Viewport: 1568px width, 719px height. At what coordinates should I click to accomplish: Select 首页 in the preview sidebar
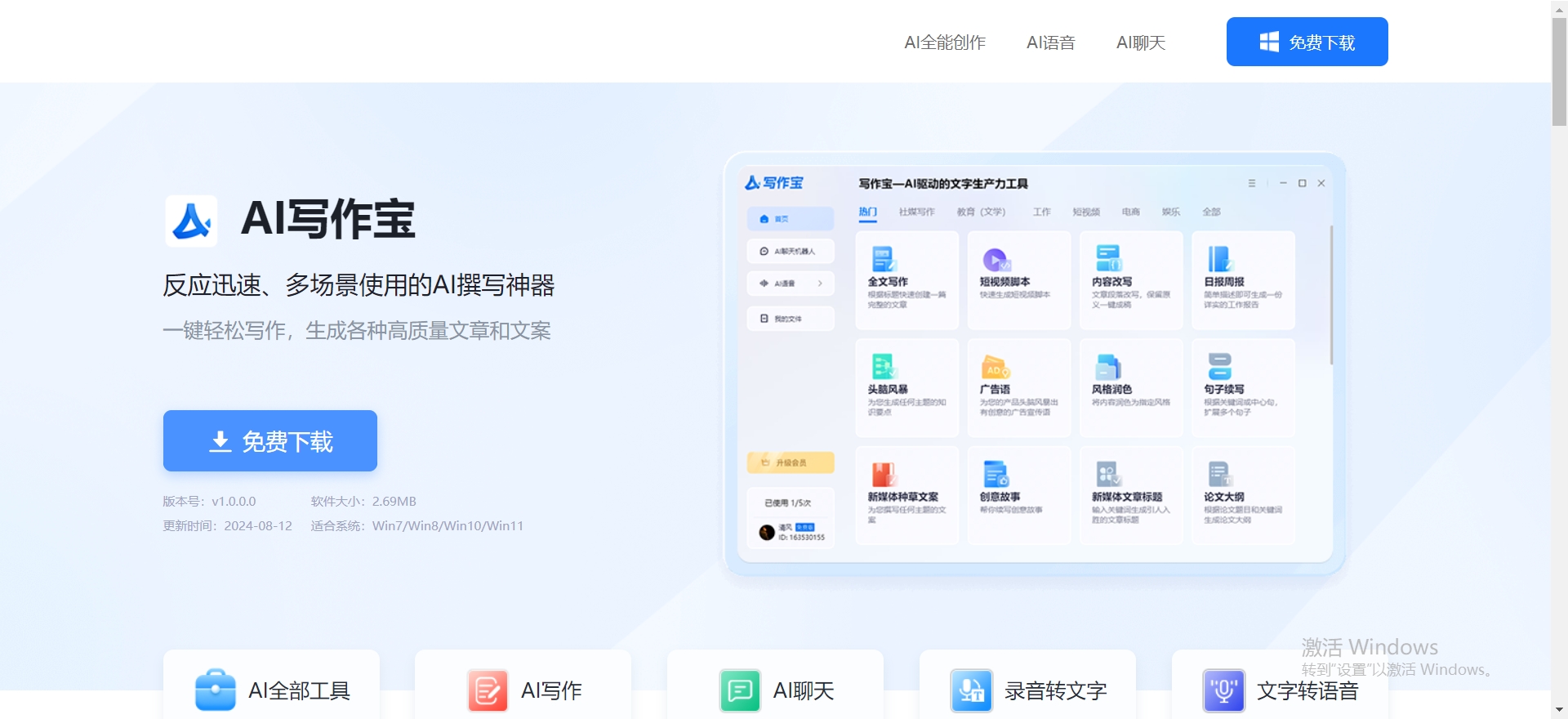(791, 219)
